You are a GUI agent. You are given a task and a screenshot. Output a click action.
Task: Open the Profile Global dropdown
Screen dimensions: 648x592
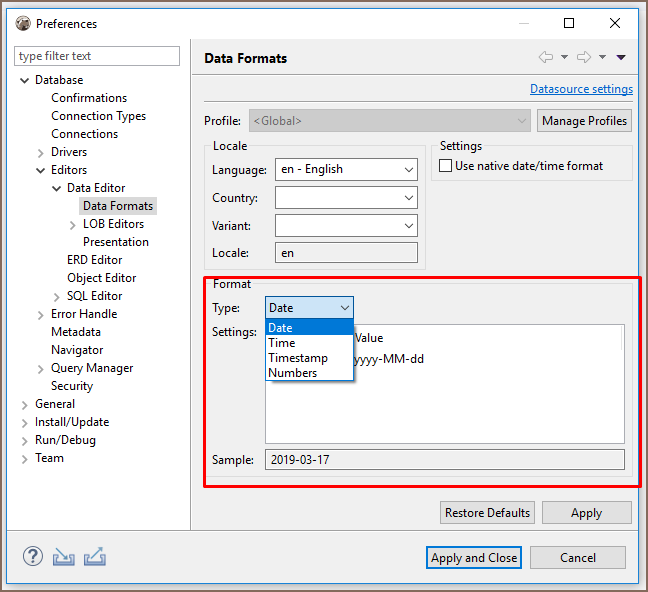pos(390,121)
